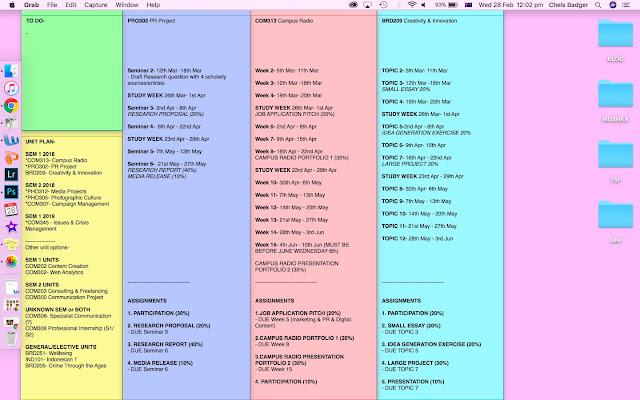Screen dimensions: 640x400
Task: Open the Notification Center icon
Action: 626,5
